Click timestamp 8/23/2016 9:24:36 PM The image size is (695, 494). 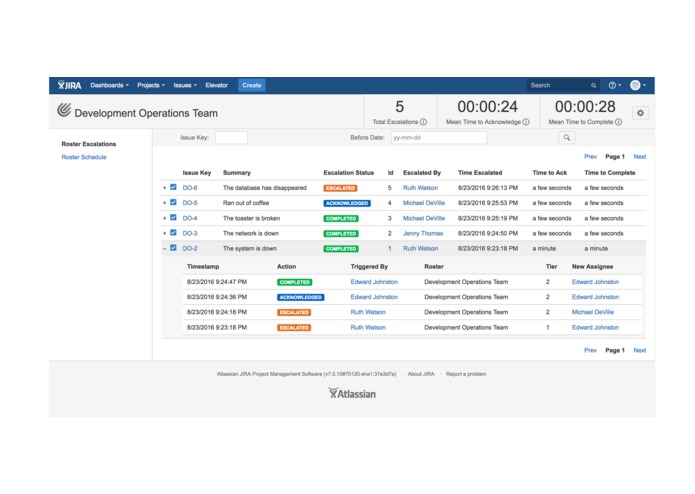pos(217,297)
